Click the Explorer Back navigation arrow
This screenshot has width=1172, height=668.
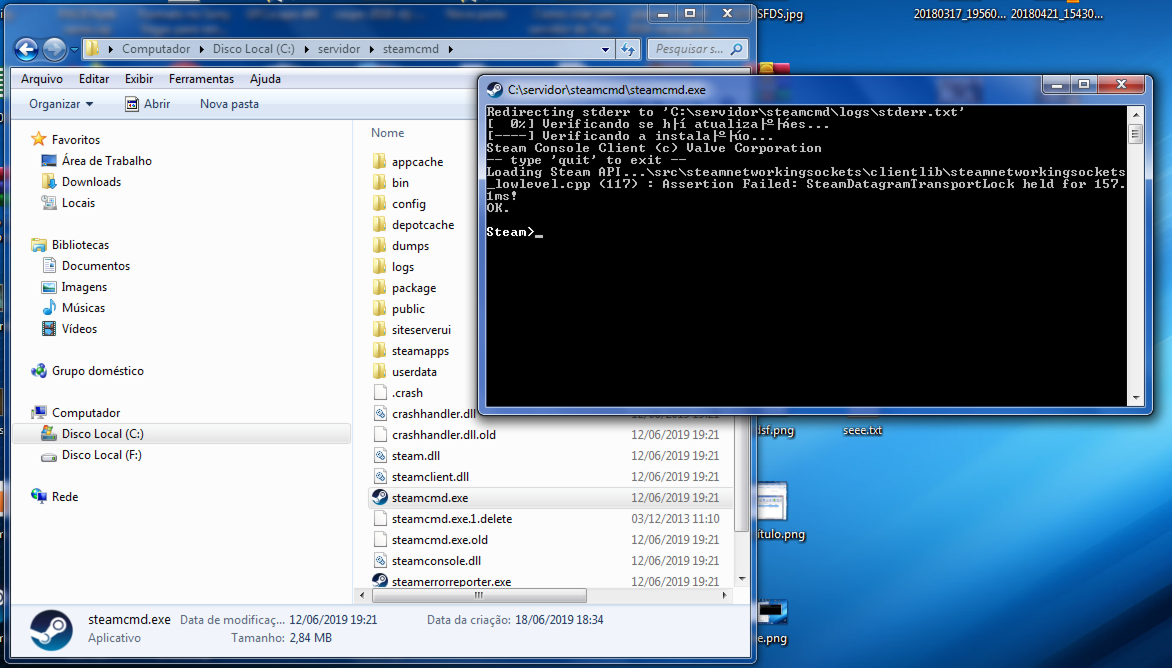click(x=26, y=49)
